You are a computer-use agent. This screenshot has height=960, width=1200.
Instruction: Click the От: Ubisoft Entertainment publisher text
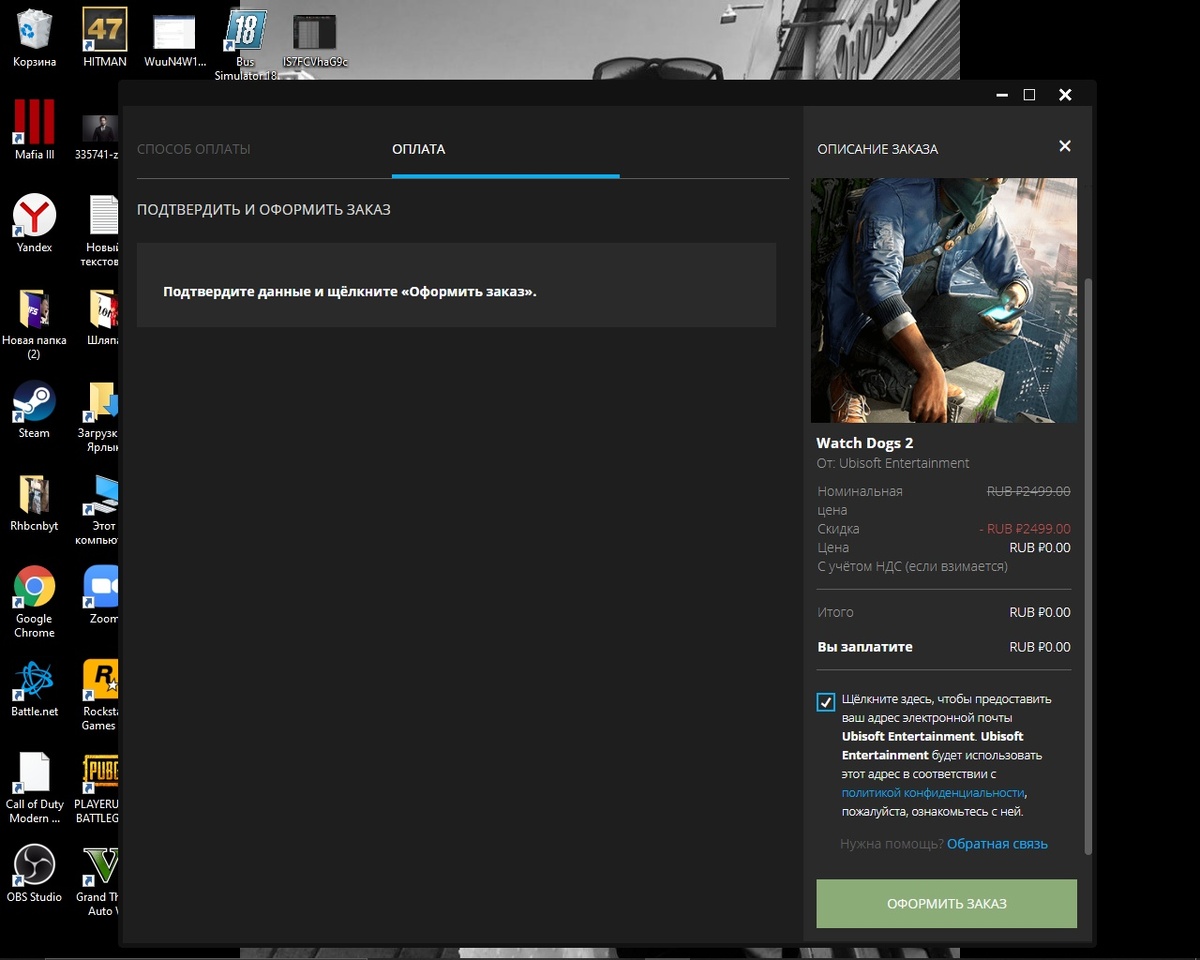click(x=893, y=463)
